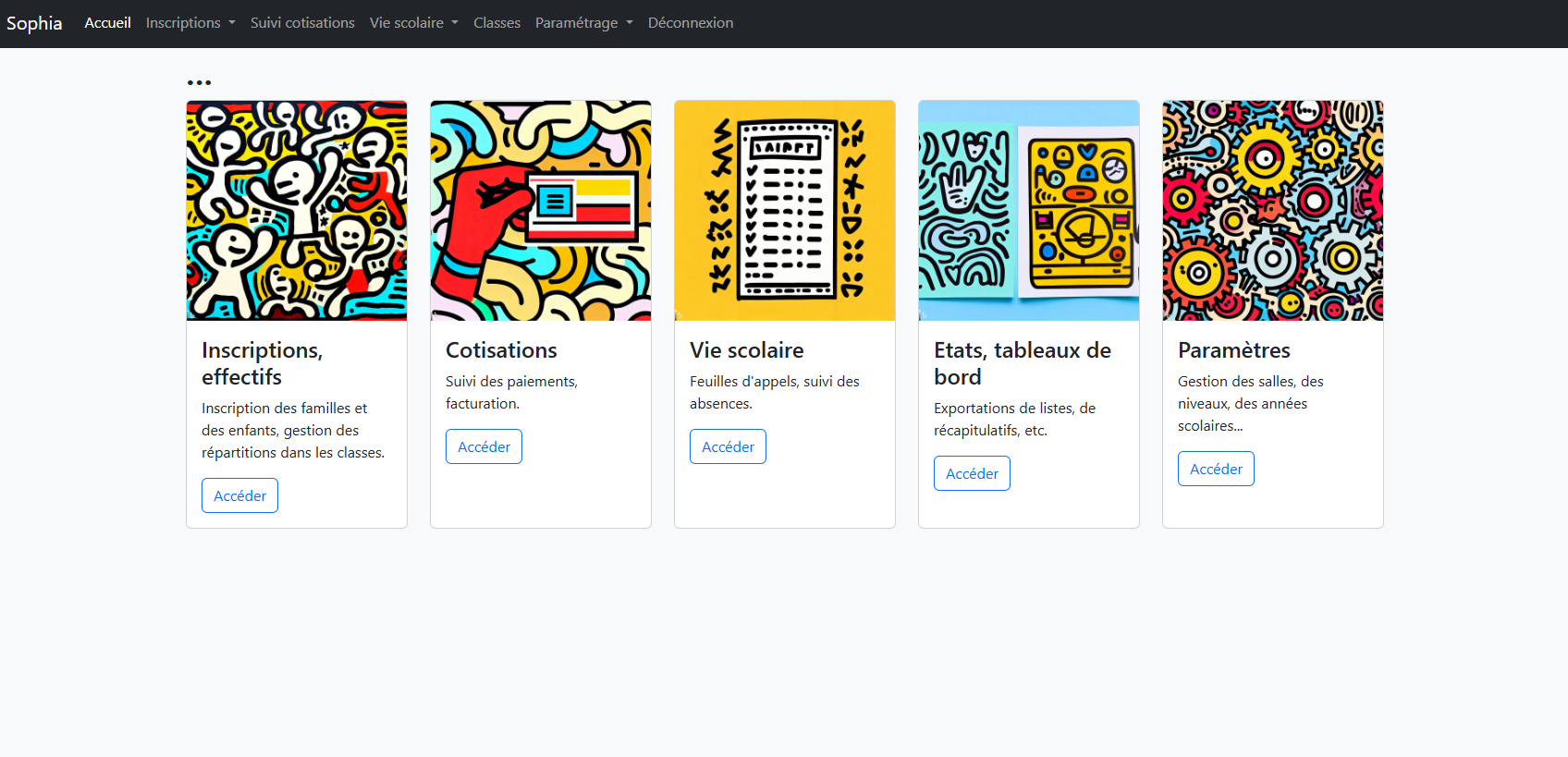This screenshot has height=757, width=1568.
Task: Open the Inscriptions dropdown menu
Action: click(190, 23)
